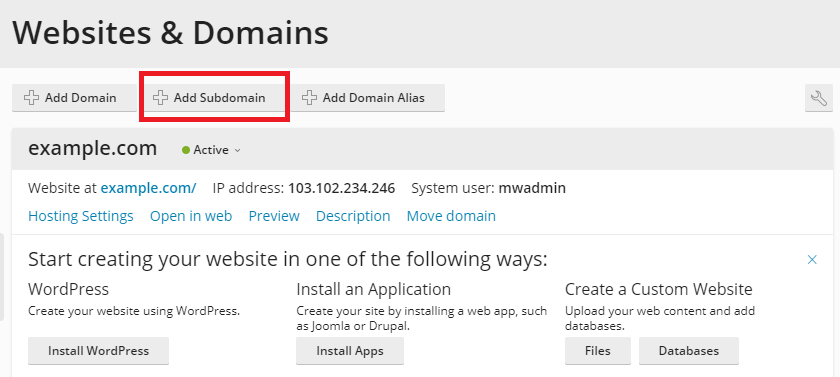Click the Install WordPress button
Screen dimensions: 840x377
[99, 351]
